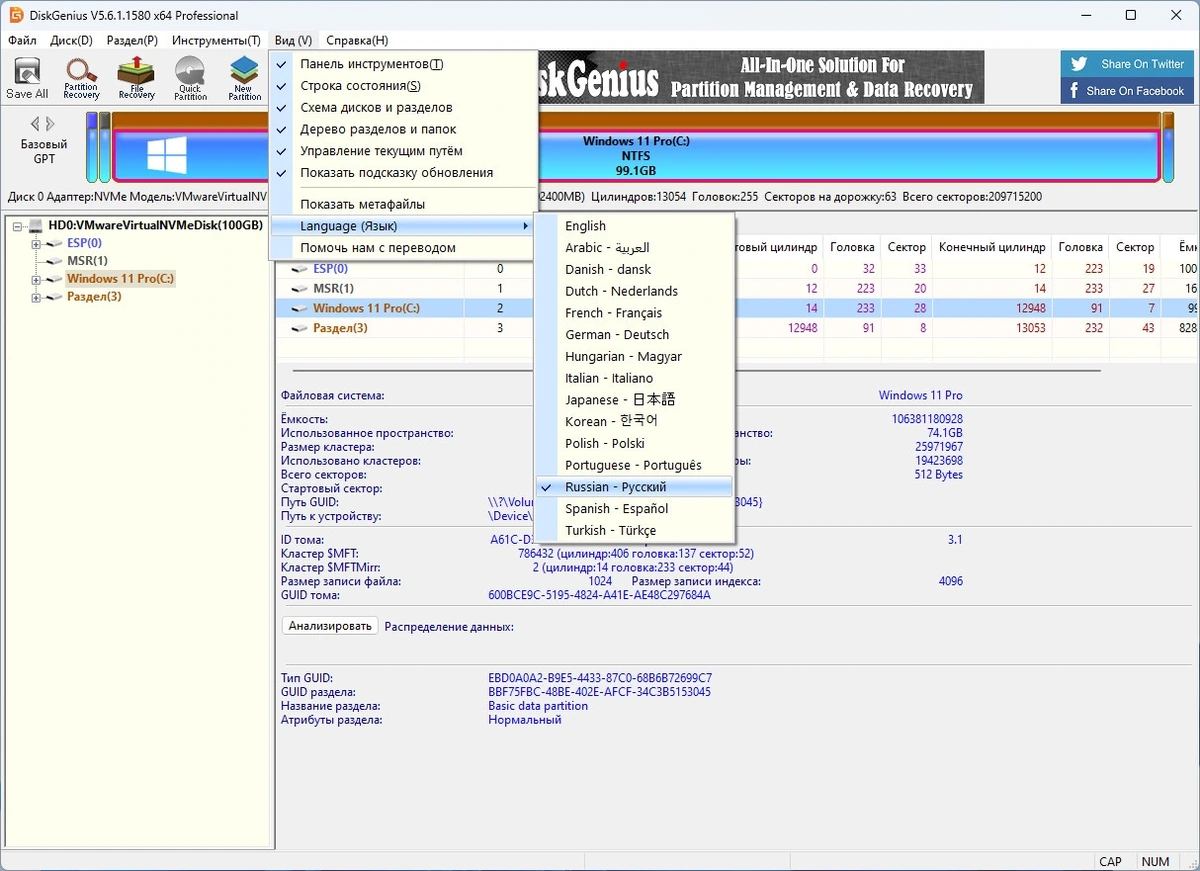Click the Save All toolbar icon
The height and width of the screenshot is (871, 1200).
click(27, 78)
